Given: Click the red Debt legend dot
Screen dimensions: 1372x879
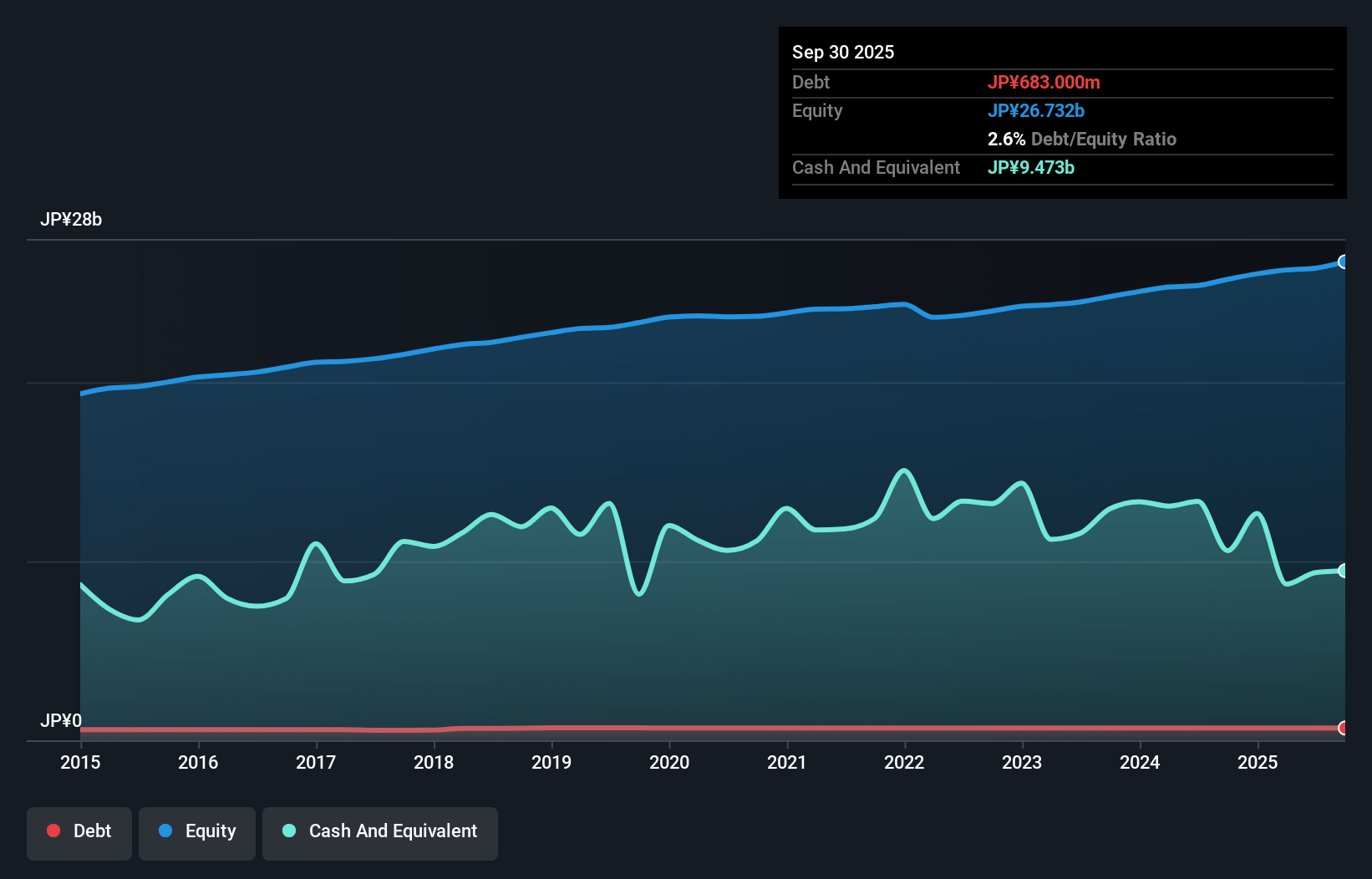Looking at the screenshot, I should coord(53,831).
